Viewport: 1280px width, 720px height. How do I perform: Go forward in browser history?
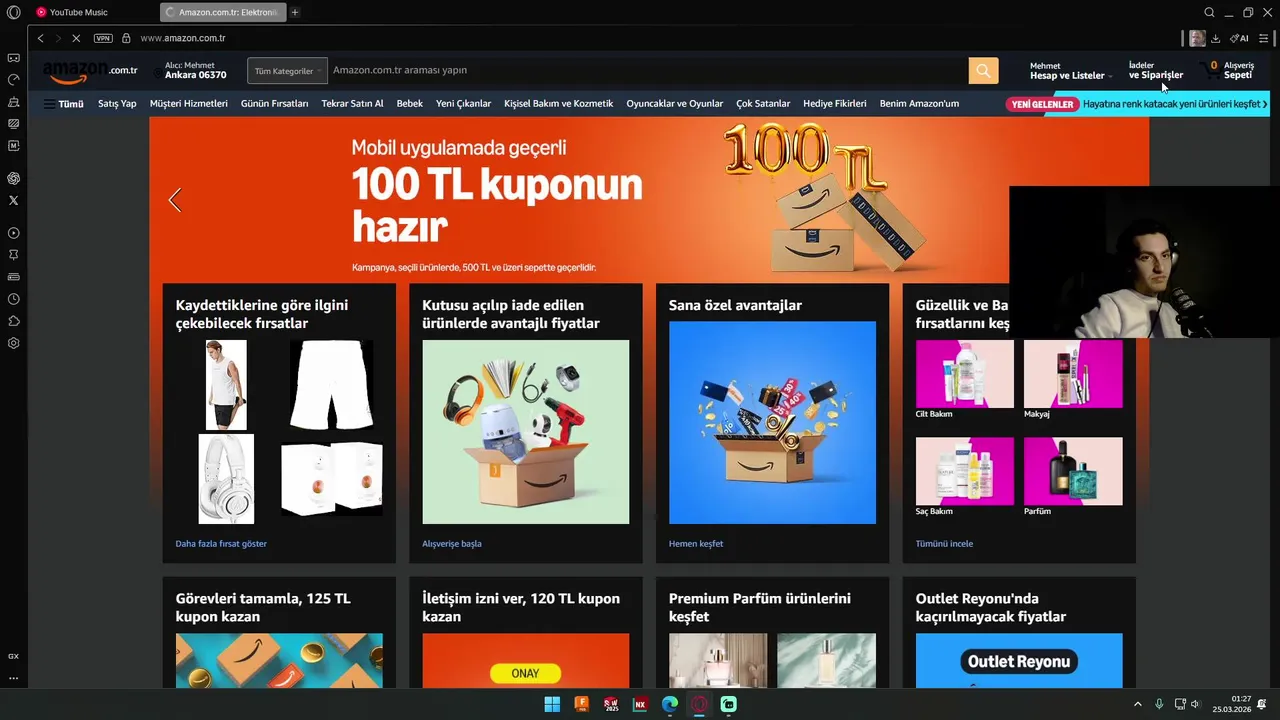(58, 38)
